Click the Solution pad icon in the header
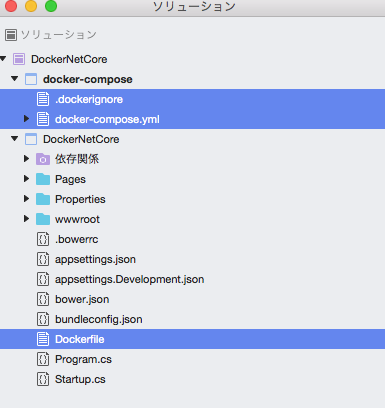Viewport: 385px width, 408px height. [11, 35]
